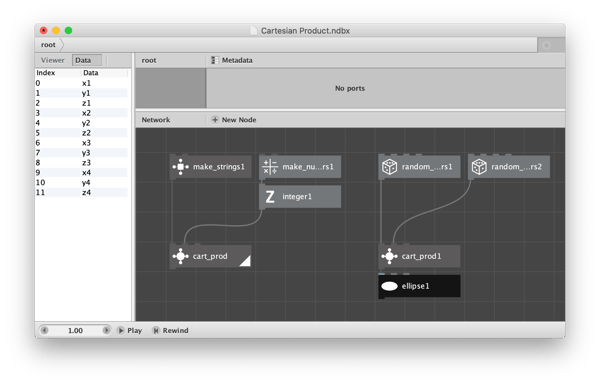Screen dimensions: 600x384
Task: Click the Metadata list icon
Action: click(215, 60)
